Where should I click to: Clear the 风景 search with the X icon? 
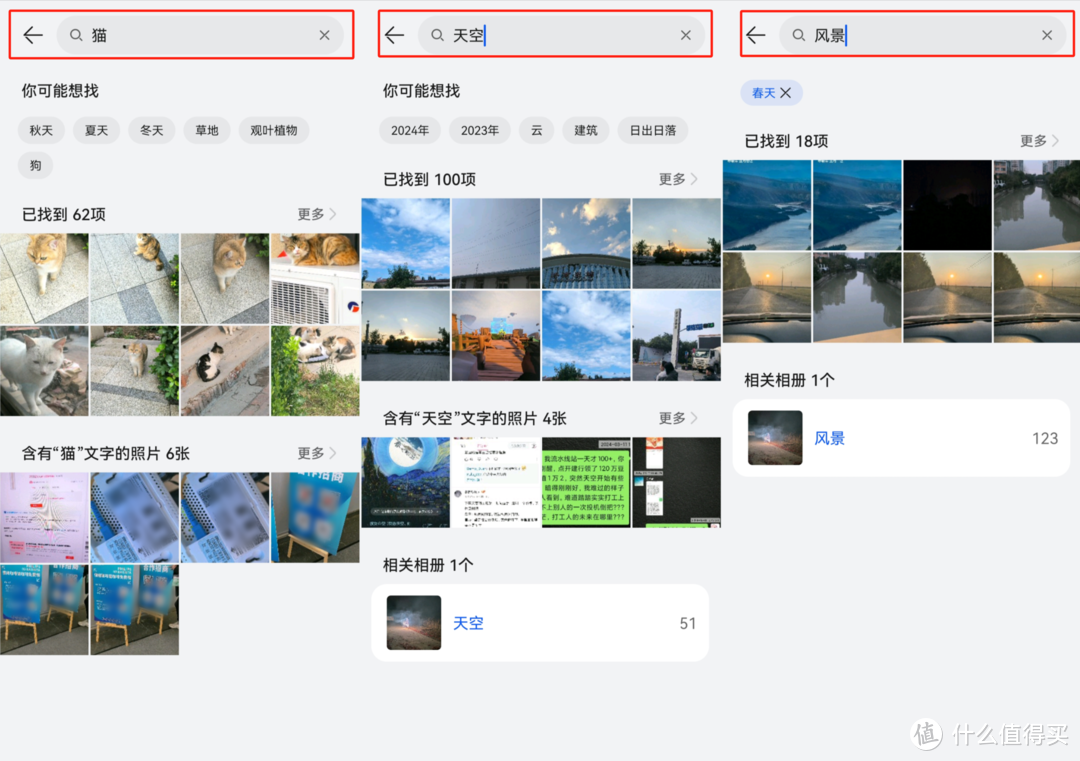1046,35
